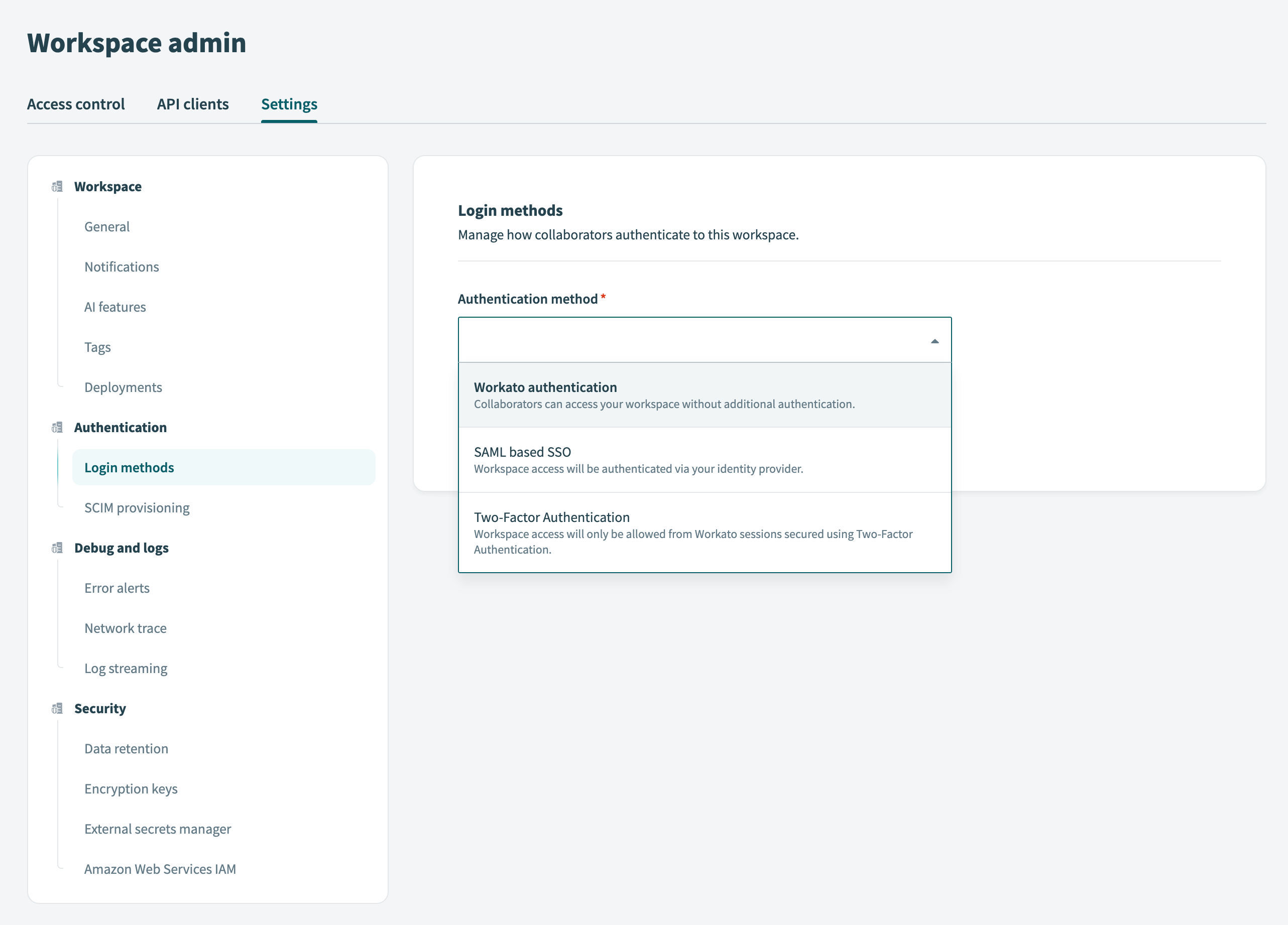The height and width of the screenshot is (925, 1288).
Task: Open the AI features settings
Action: [115, 307]
